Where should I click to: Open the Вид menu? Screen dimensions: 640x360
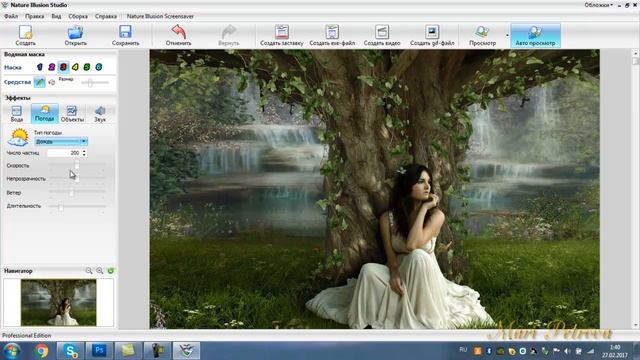(x=56, y=16)
